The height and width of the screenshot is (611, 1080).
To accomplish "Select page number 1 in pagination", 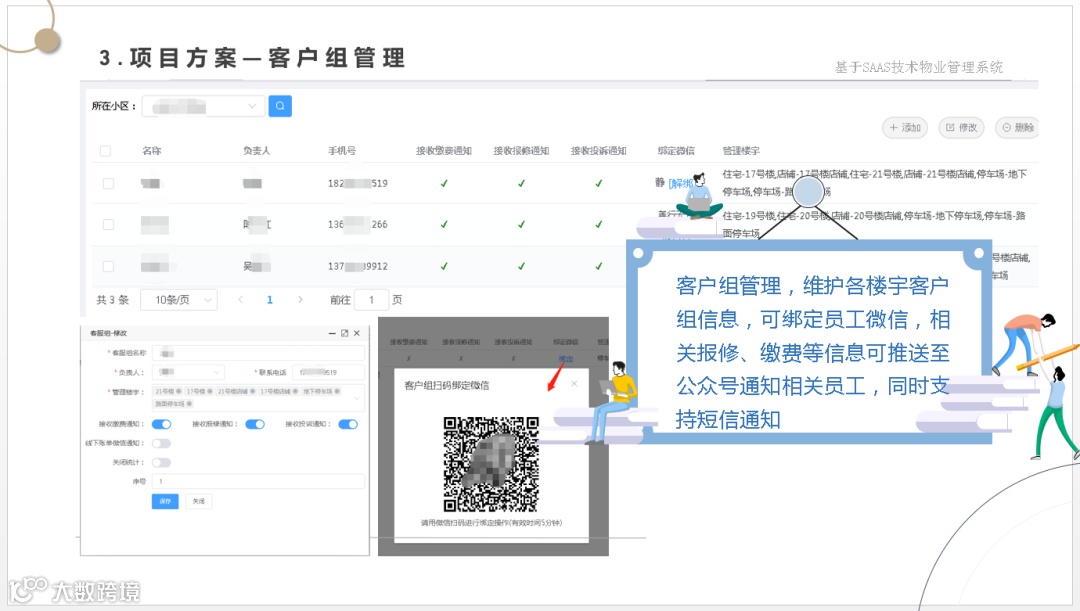I will tap(270, 300).
